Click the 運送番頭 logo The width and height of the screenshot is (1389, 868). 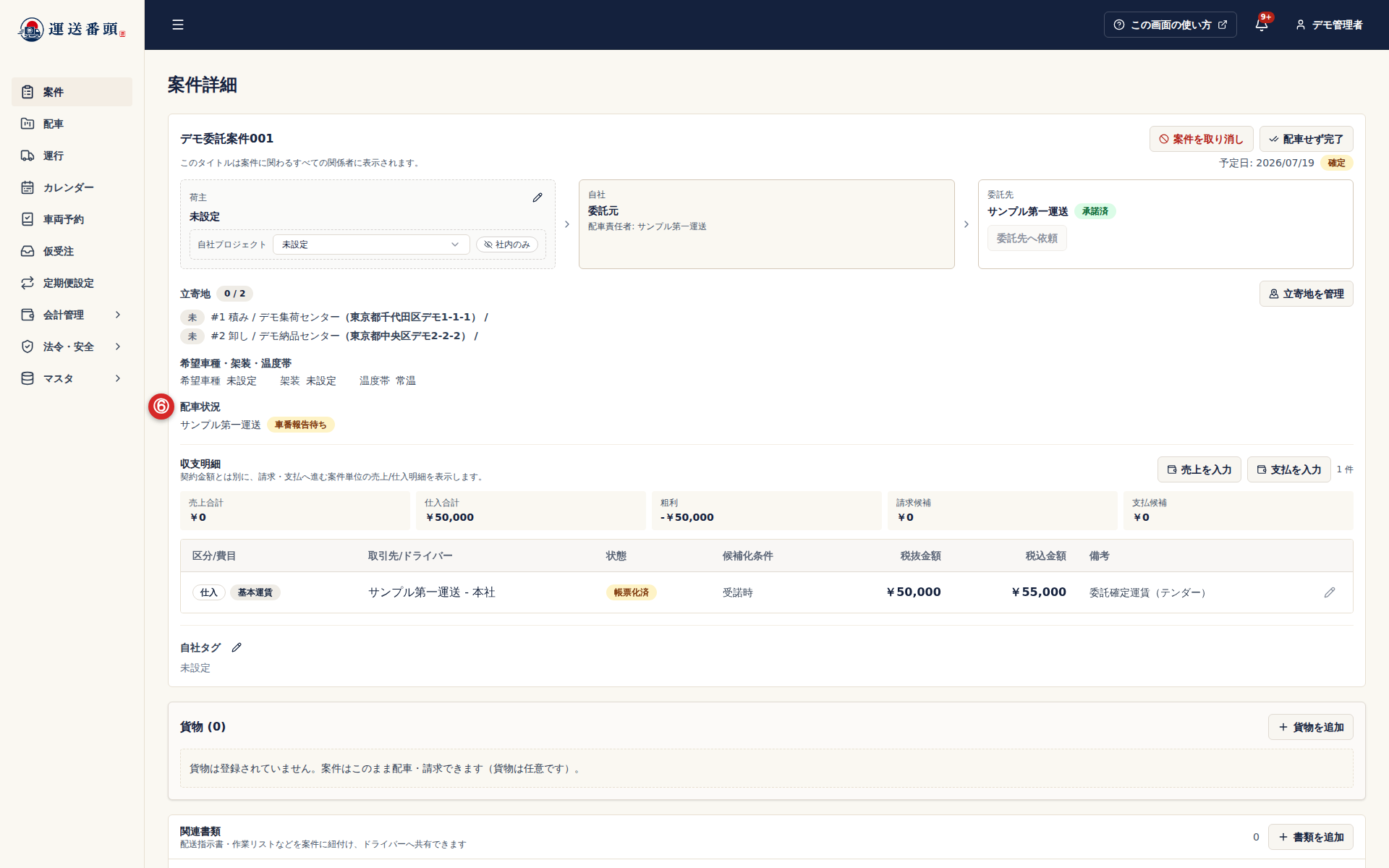pyautogui.click(x=72, y=29)
